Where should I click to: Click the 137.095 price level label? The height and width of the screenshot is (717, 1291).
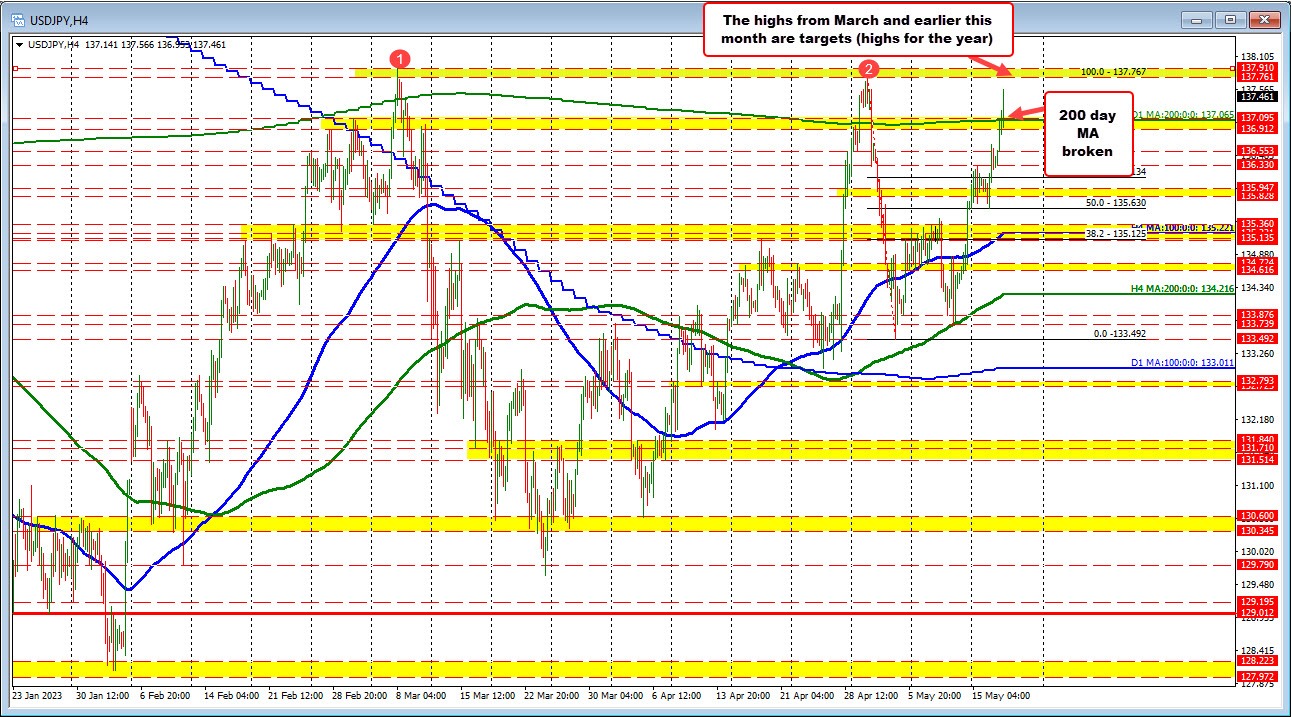(x=1255, y=118)
